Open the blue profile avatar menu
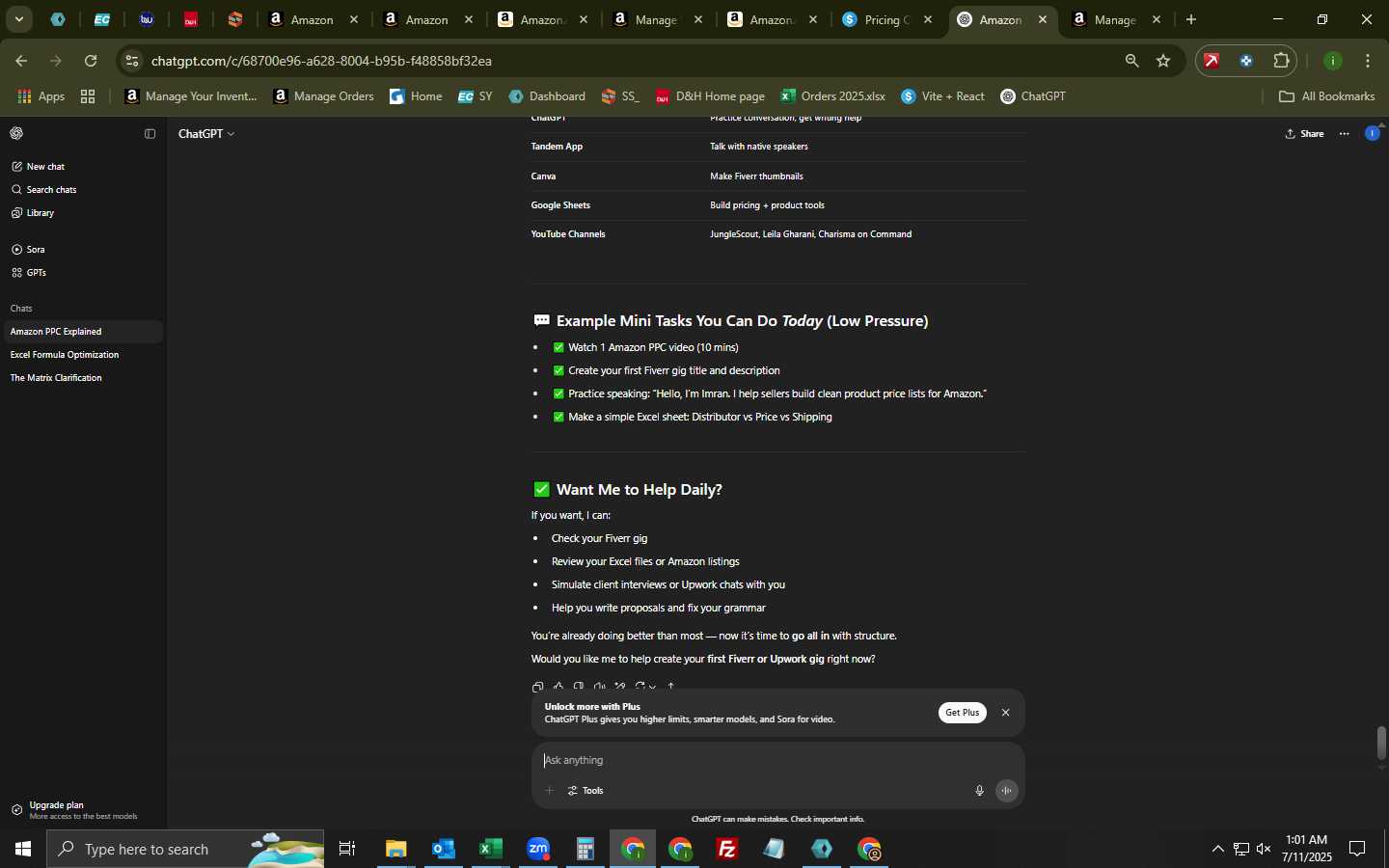 1372,133
